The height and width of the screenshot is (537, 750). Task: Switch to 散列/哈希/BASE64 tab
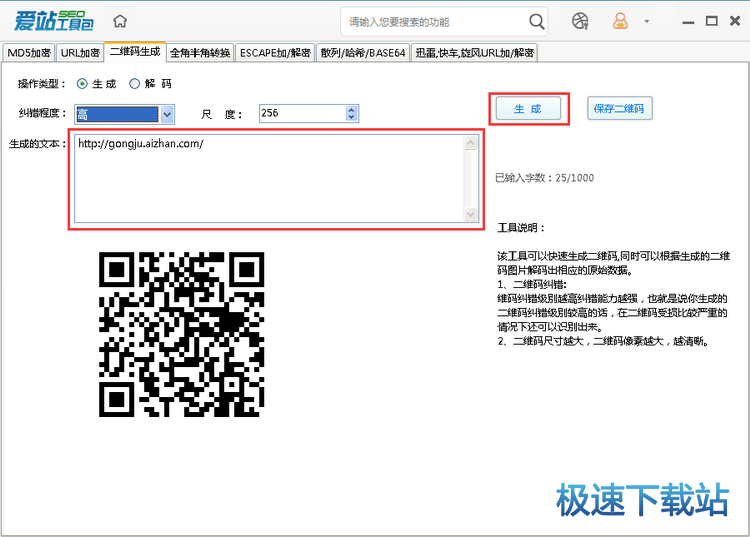coord(363,53)
